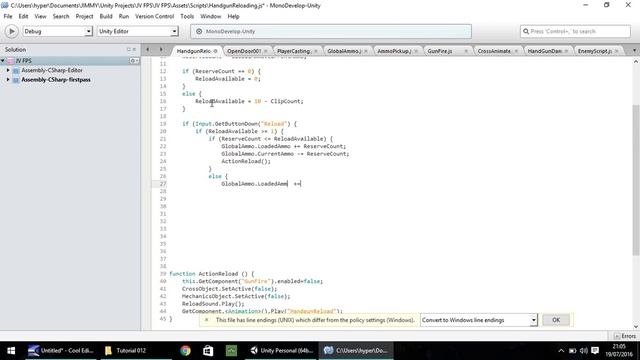The image size is (640, 360).
Task: Open the File menu
Action: [x=8, y=16]
